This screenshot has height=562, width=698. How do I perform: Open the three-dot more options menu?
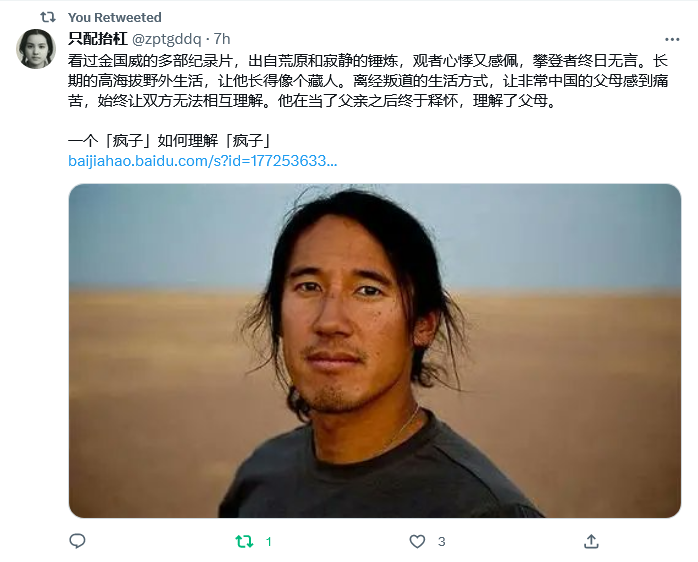pyautogui.click(x=672, y=40)
